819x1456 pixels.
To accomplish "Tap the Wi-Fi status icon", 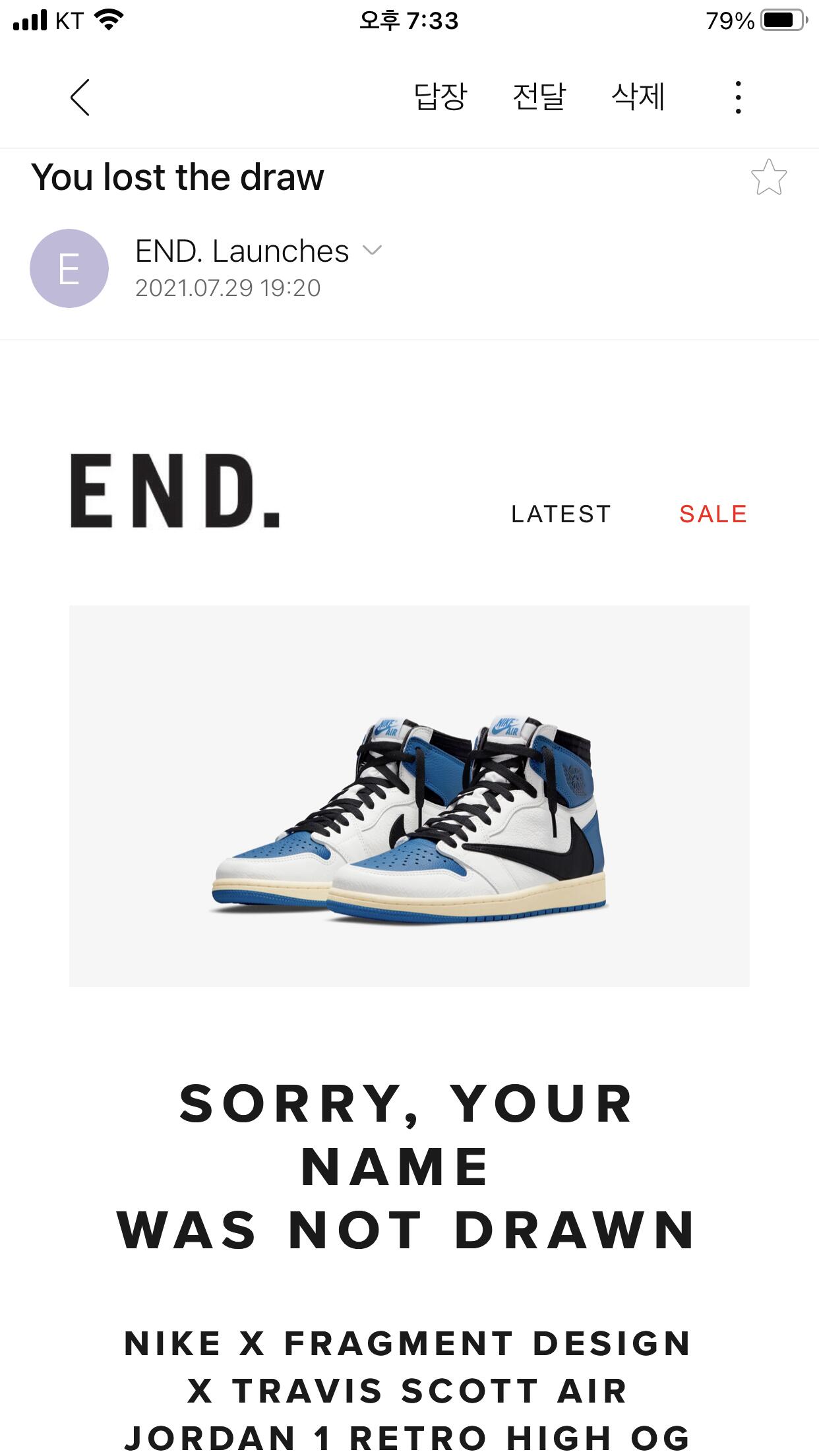I will [109, 20].
